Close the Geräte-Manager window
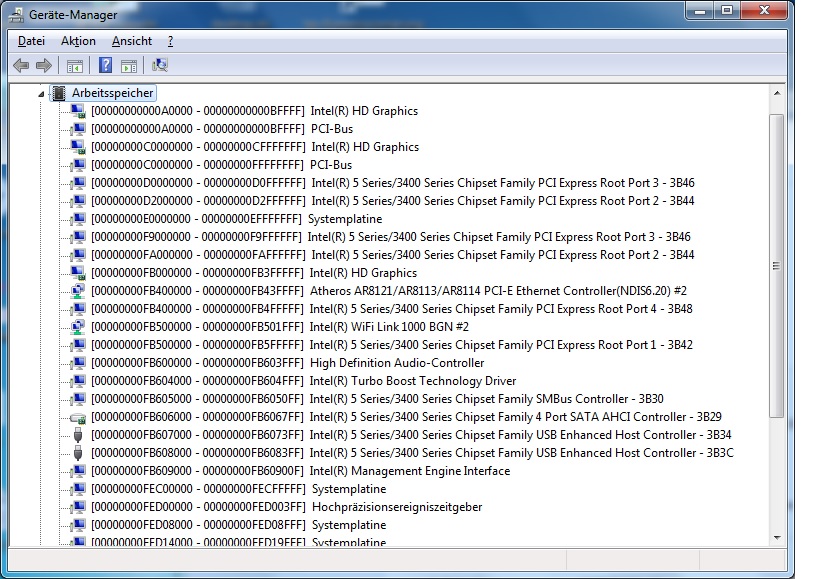 tap(764, 11)
